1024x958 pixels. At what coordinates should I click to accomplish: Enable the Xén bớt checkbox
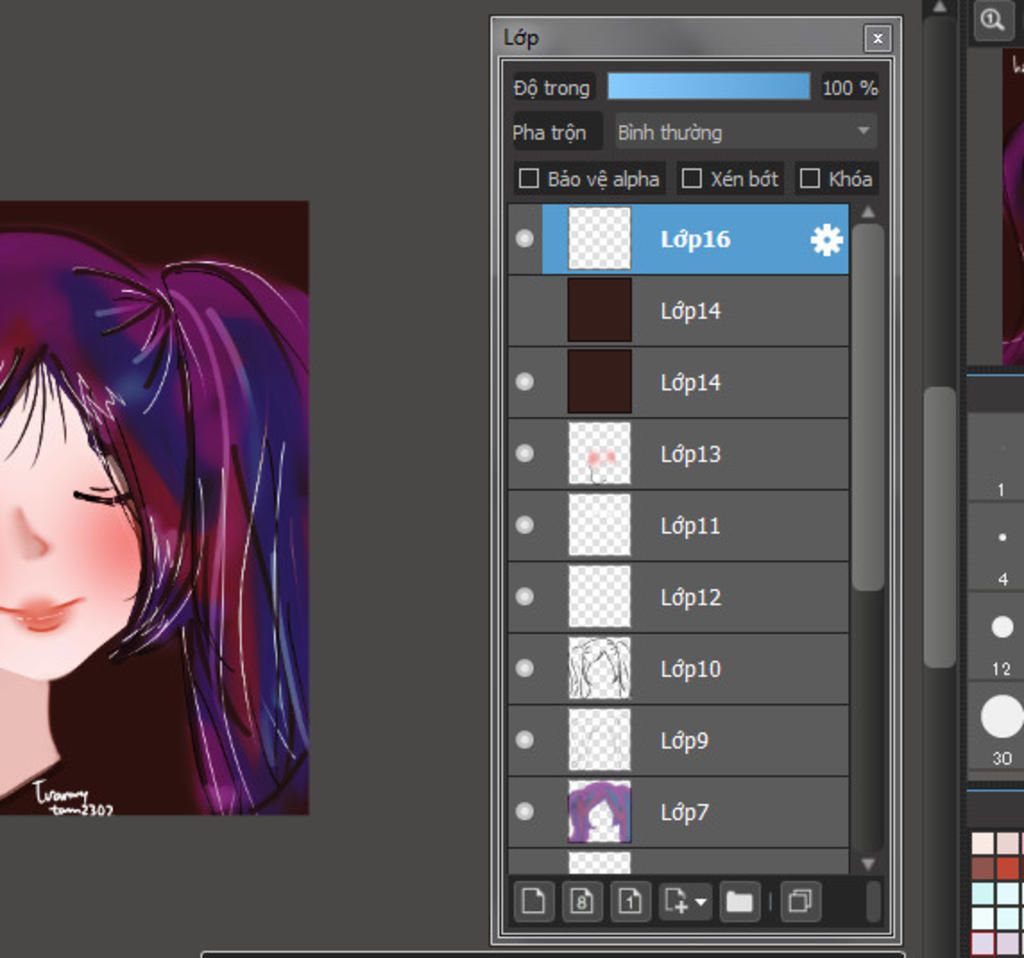click(x=691, y=178)
